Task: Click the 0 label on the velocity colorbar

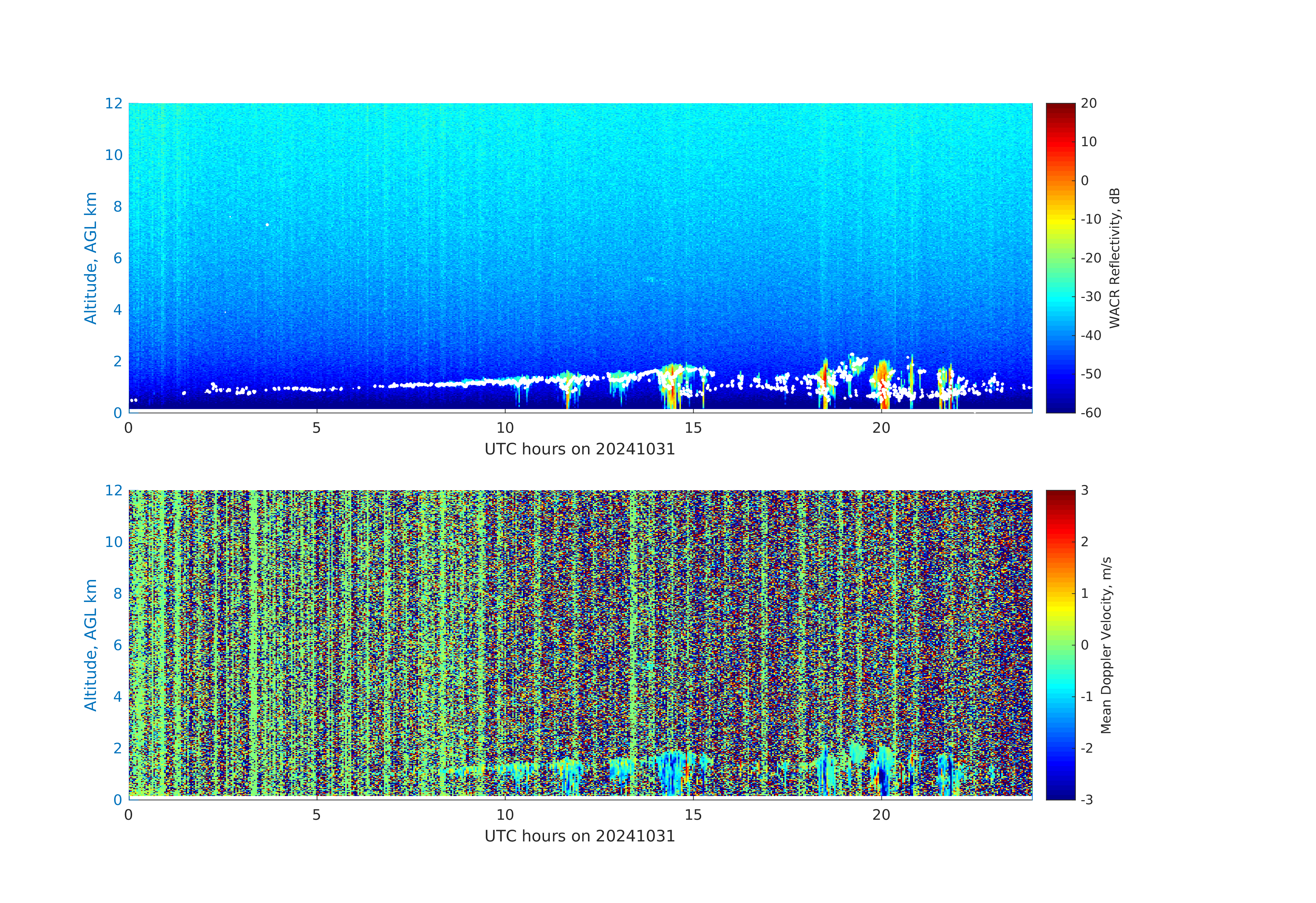Action: tap(1084, 645)
